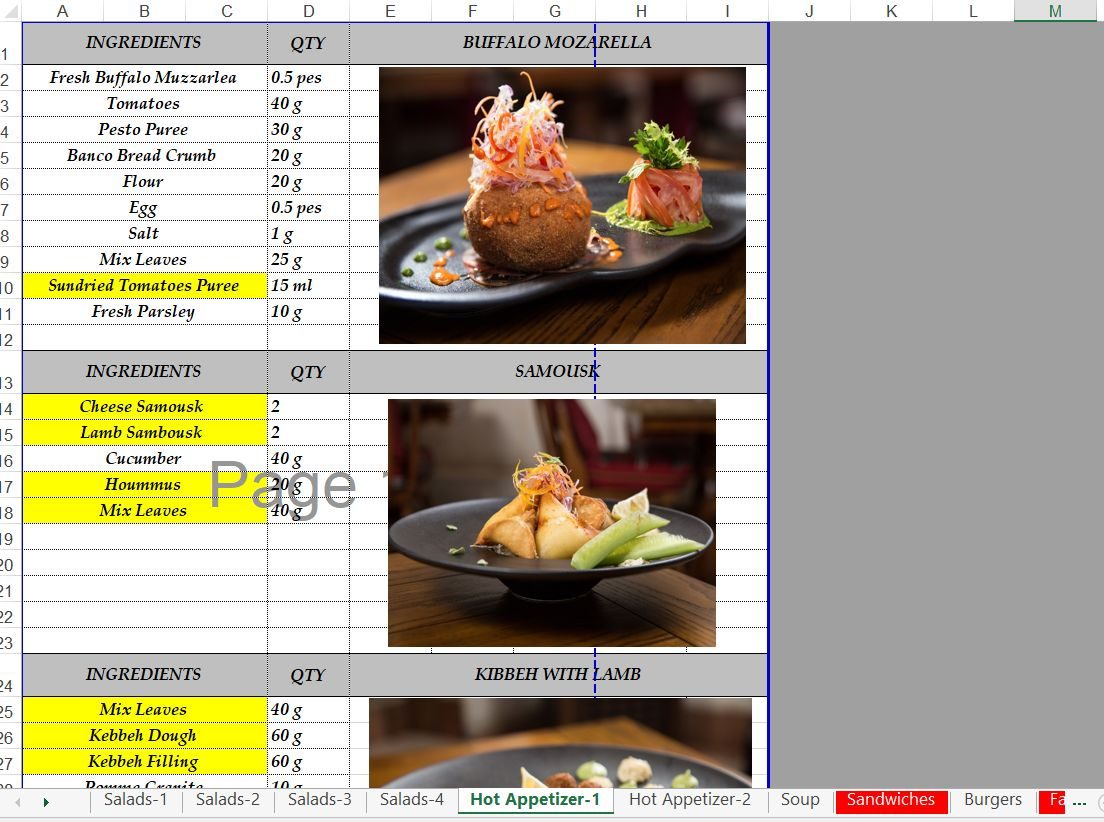The height and width of the screenshot is (822, 1104).
Task: Go to the Hot Appetizer-2 sheet tab
Action: point(690,800)
